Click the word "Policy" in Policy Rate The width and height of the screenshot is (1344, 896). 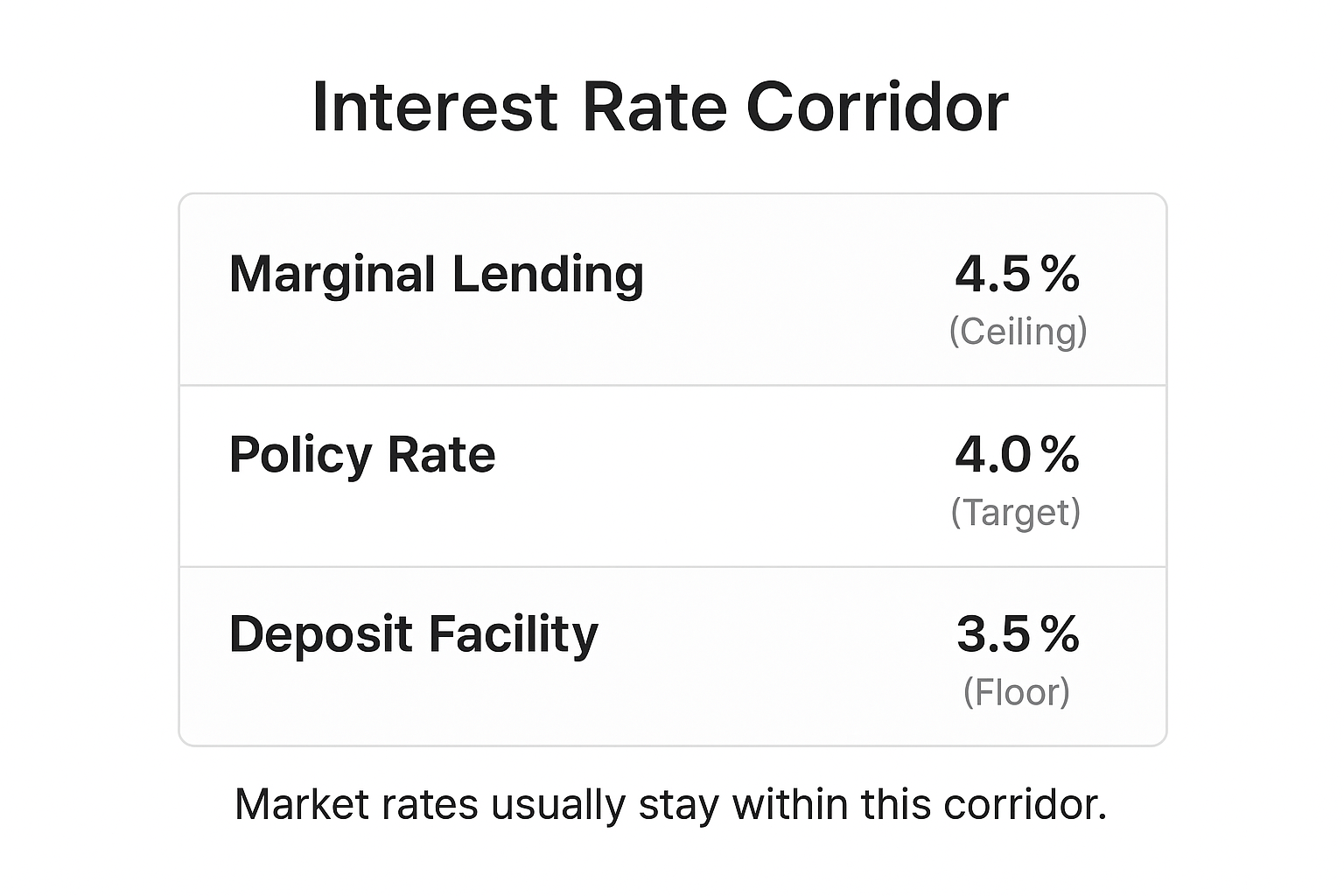click(x=300, y=455)
